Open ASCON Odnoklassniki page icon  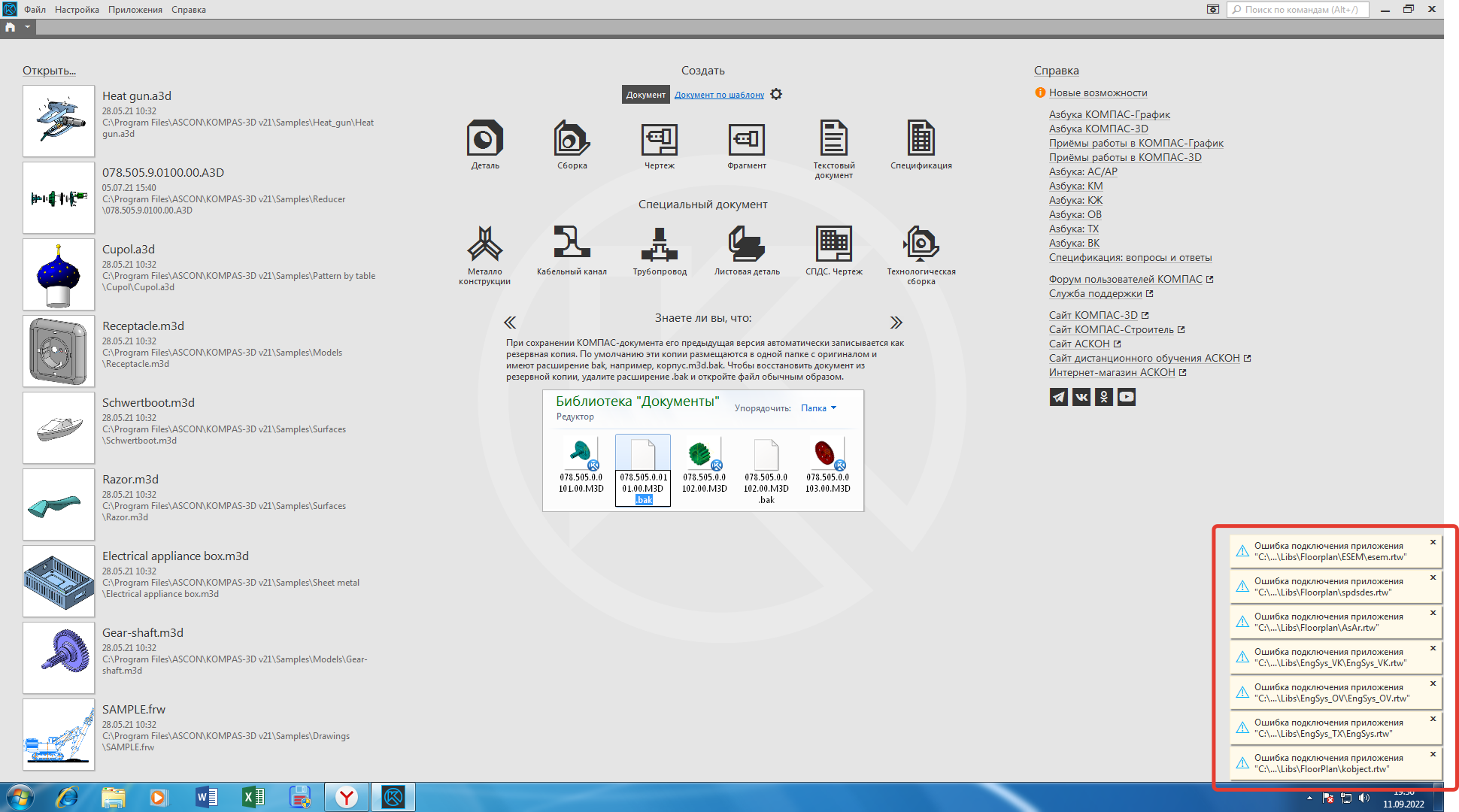click(1104, 397)
